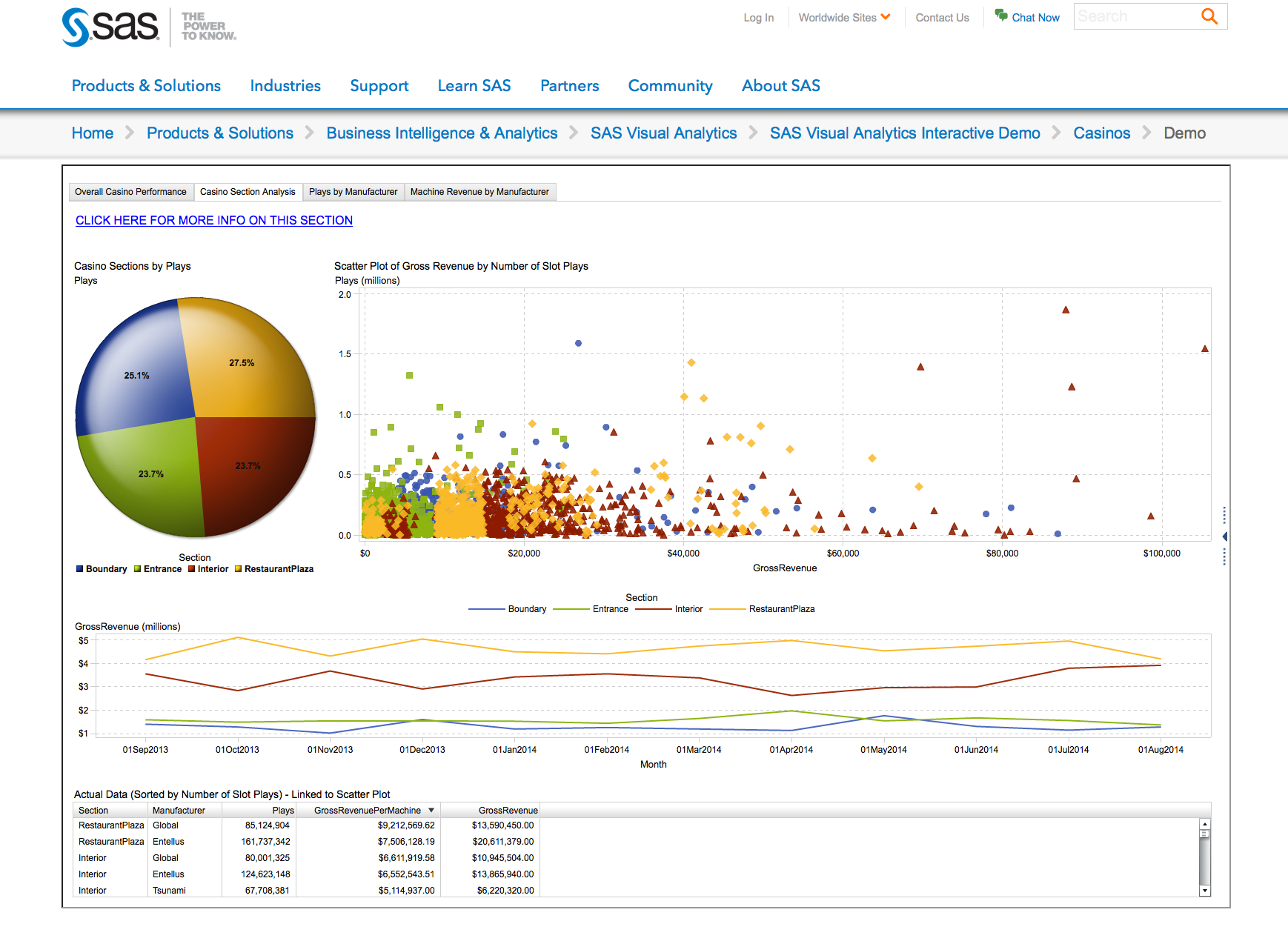1288x944 pixels.
Task: Click the CLICK HERE FOR MORE INFO link
Action: 214,221
